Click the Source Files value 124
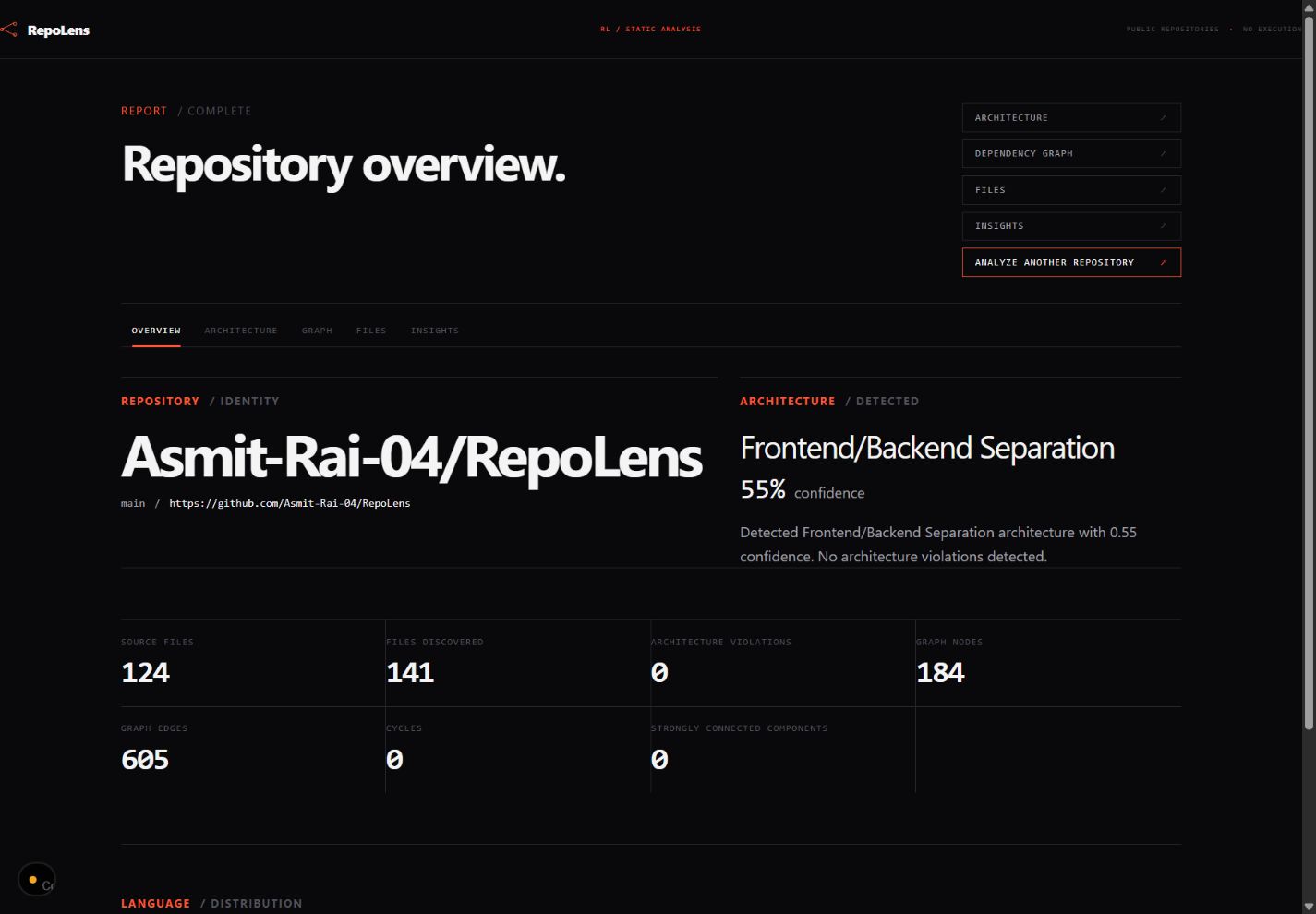 point(146,672)
